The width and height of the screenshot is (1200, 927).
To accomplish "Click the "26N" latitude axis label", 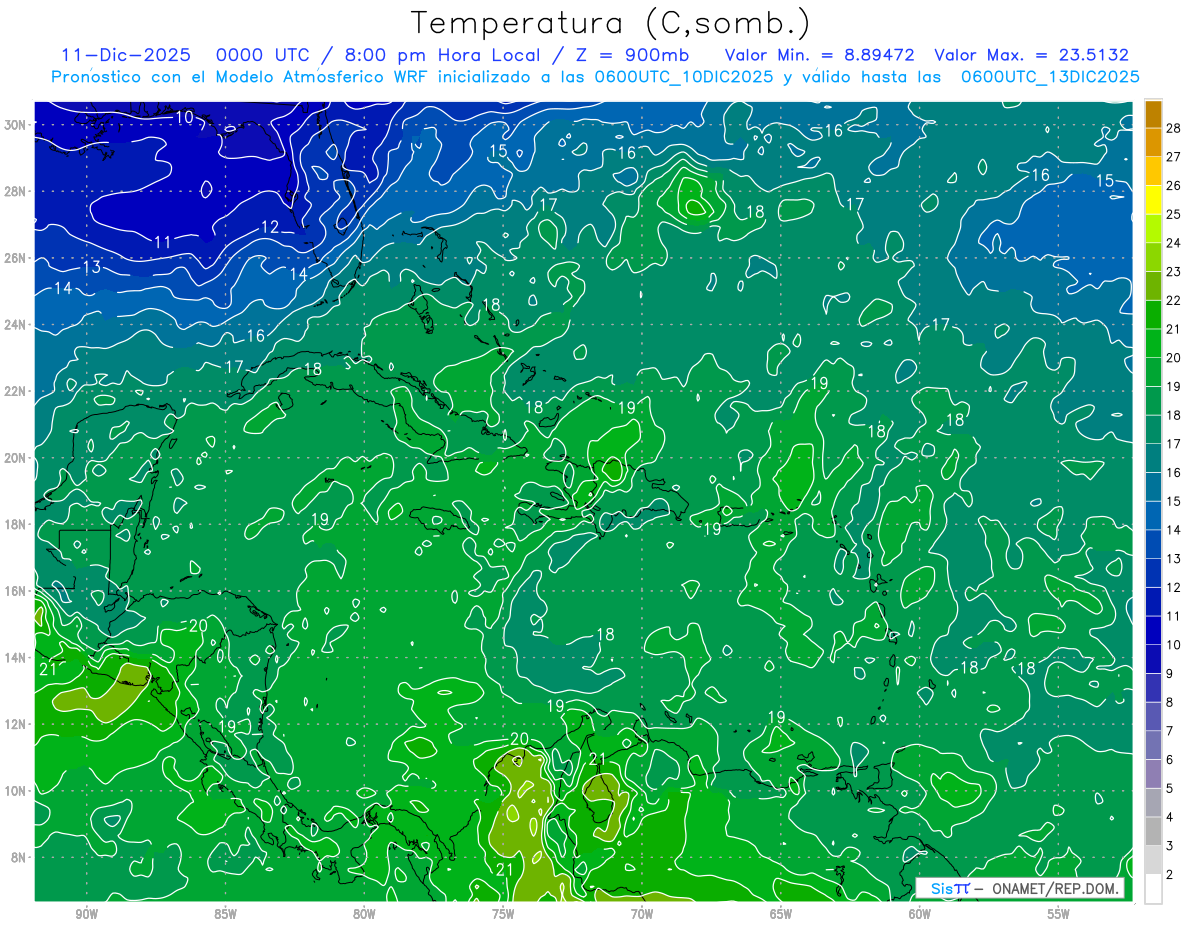I will pyautogui.click(x=15, y=258).
